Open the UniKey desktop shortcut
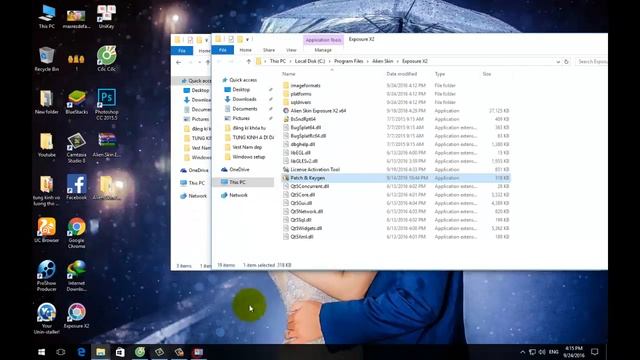Screen dimensions: 640x360 106,16
